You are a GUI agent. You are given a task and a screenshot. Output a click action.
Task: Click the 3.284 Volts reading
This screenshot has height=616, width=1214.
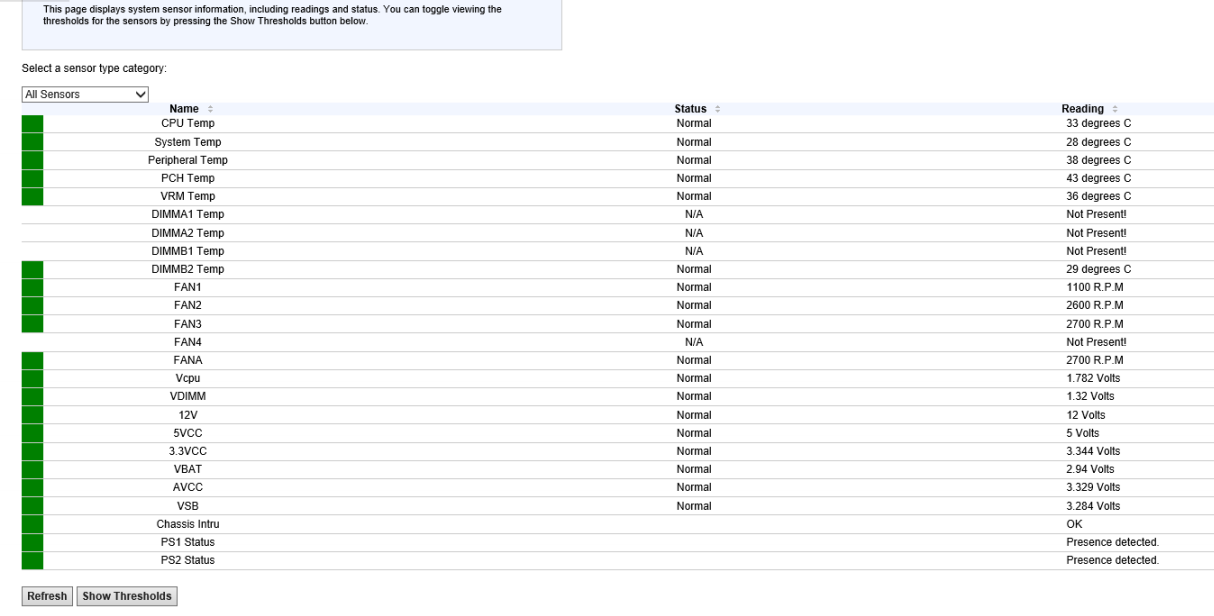(1093, 505)
